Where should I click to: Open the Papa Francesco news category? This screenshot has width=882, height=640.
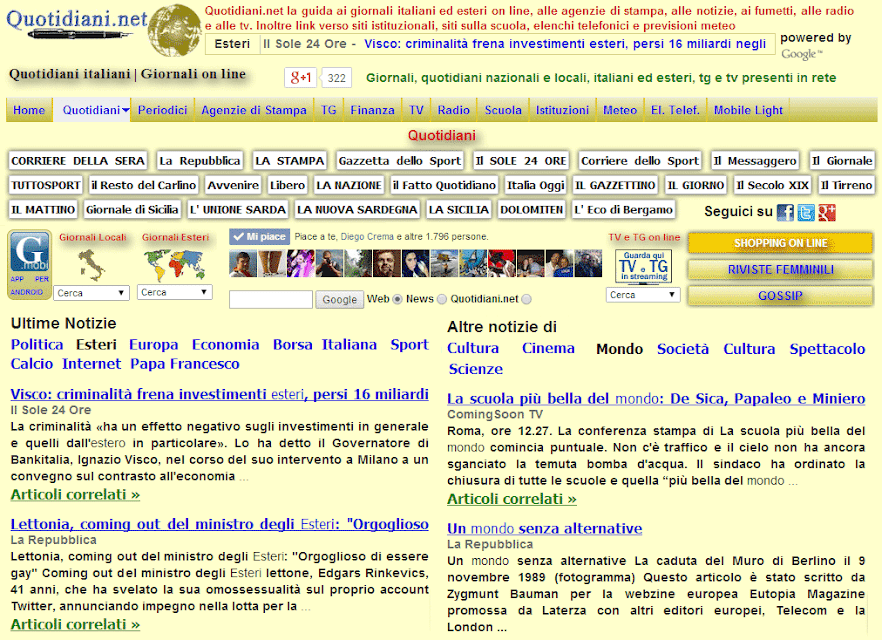pos(184,364)
